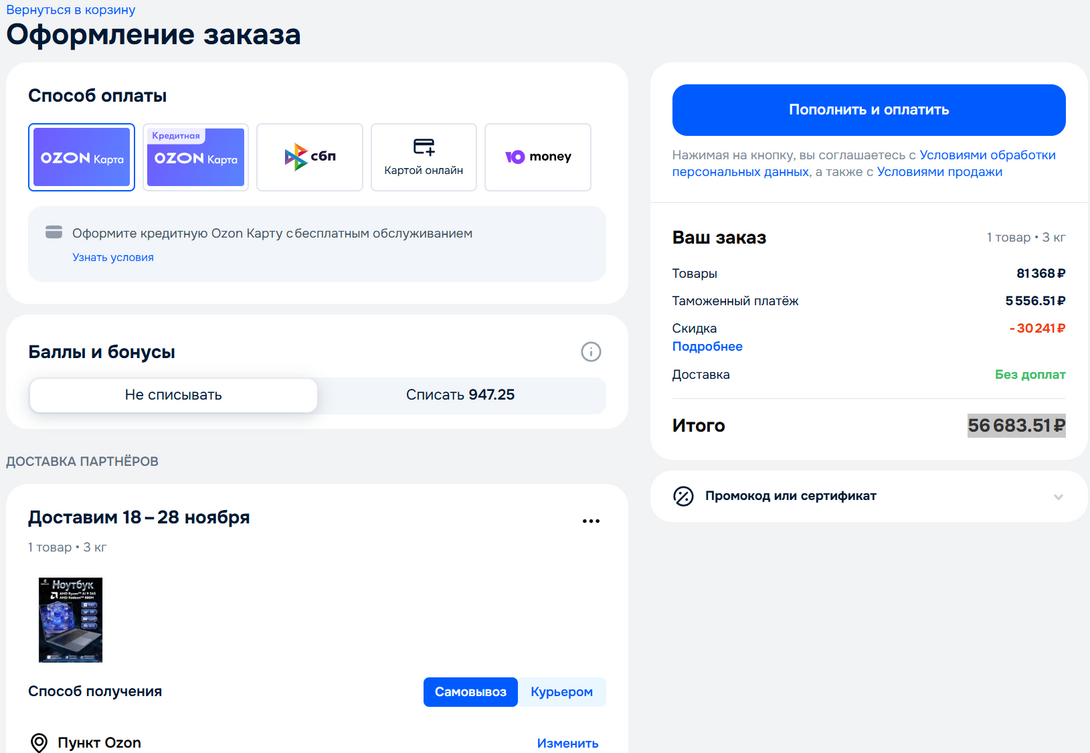The width and height of the screenshot is (1090, 753).
Task: Select the Не списывать bonus option
Action: (x=173, y=395)
